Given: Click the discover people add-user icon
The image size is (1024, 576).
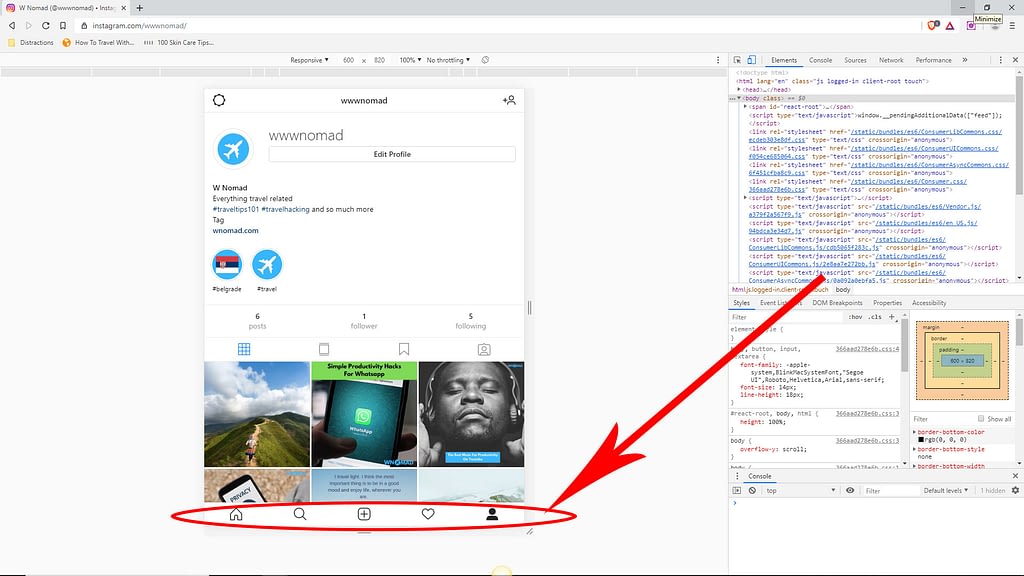Looking at the screenshot, I should click(x=509, y=100).
